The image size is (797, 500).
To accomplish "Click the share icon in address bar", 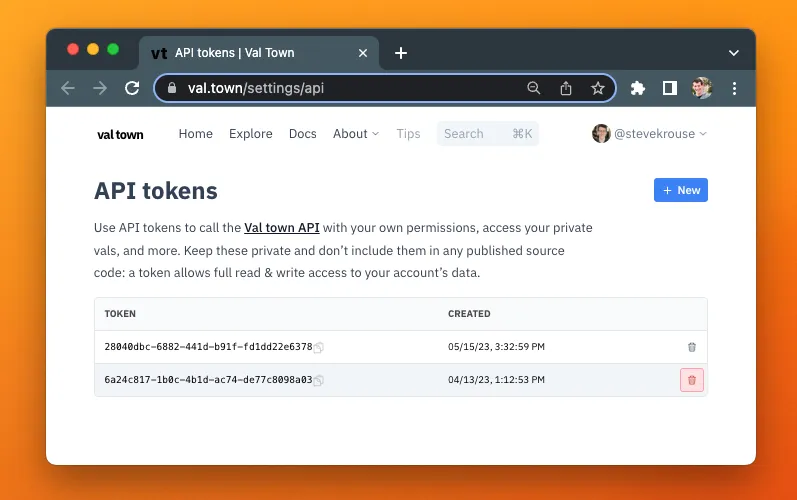I will (566, 88).
